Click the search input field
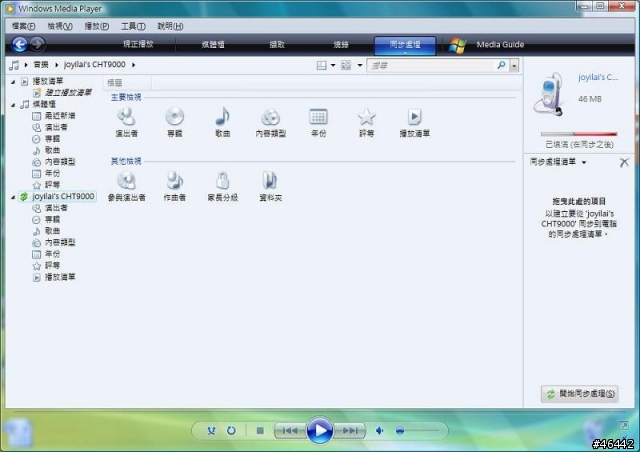 pyautogui.click(x=431, y=65)
